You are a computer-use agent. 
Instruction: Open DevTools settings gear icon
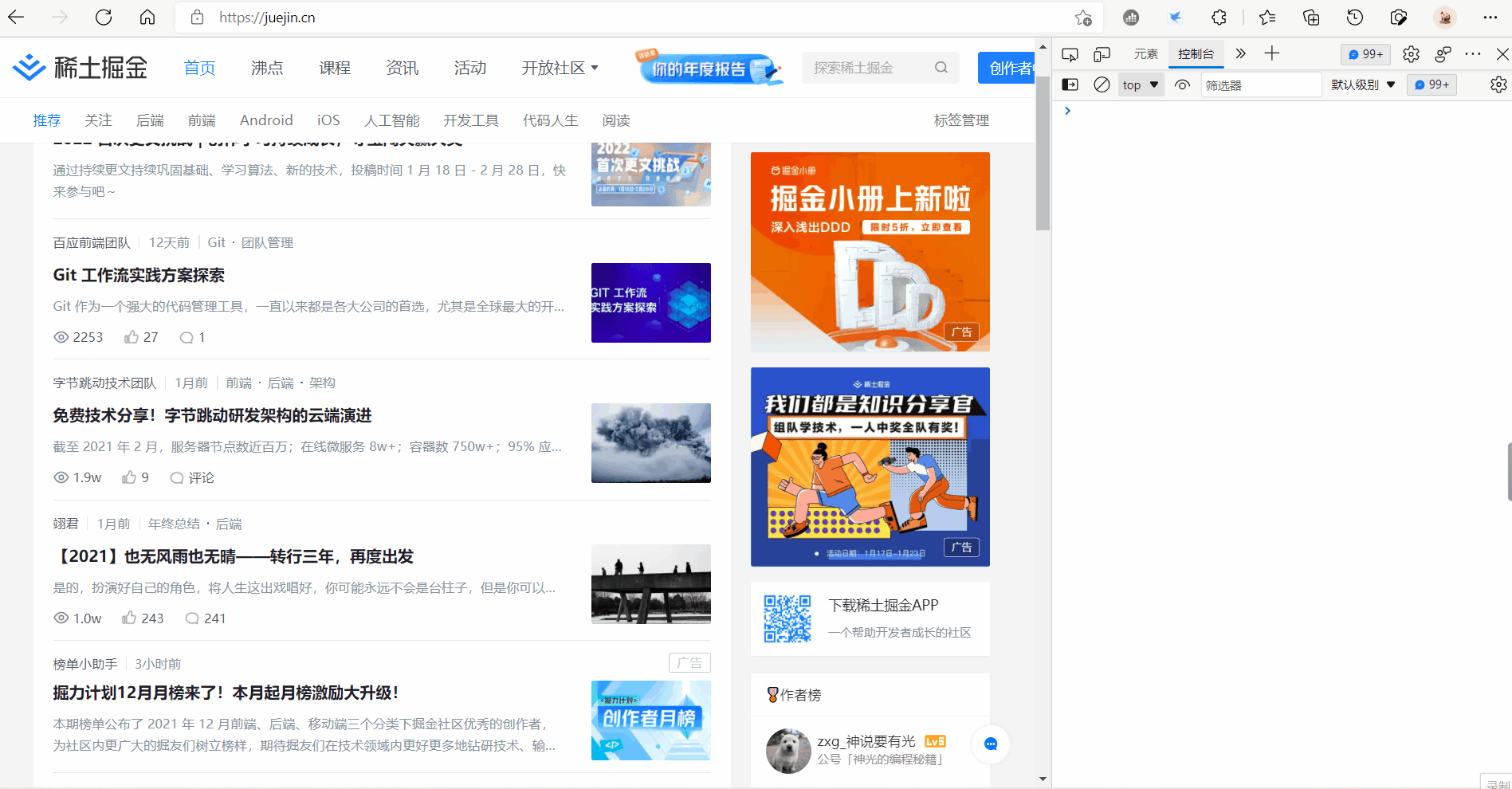[x=1411, y=54]
